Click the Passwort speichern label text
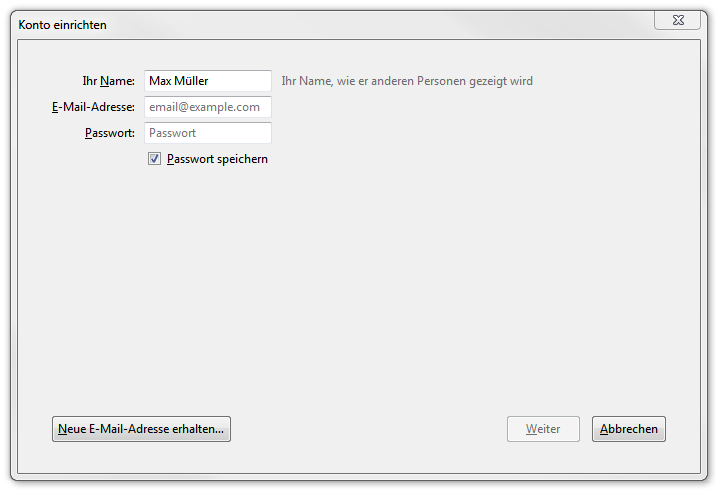Viewport: 721px width, 495px height. pyautogui.click(x=217, y=159)
